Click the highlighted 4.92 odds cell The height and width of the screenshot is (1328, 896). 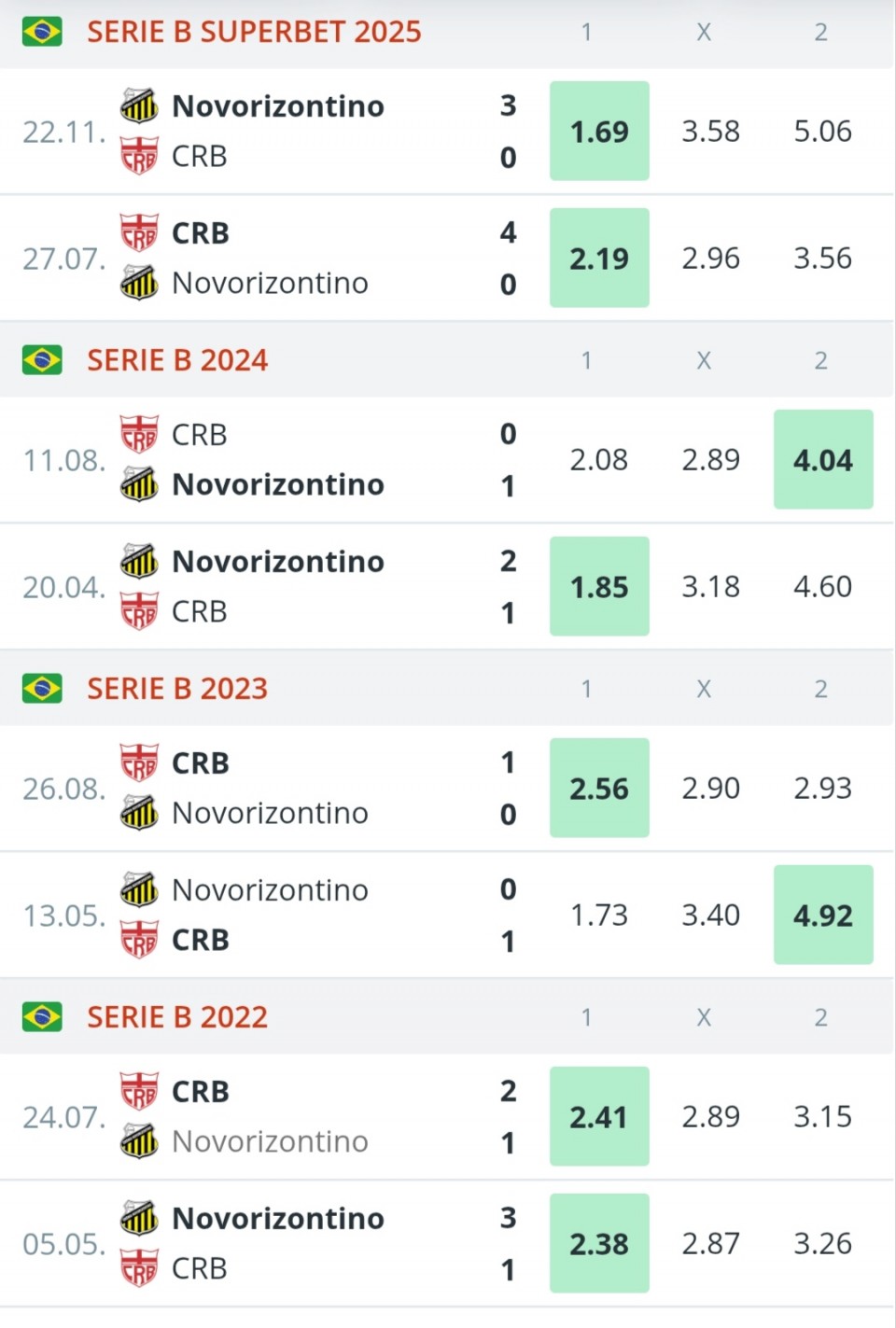tap(823, 915)
